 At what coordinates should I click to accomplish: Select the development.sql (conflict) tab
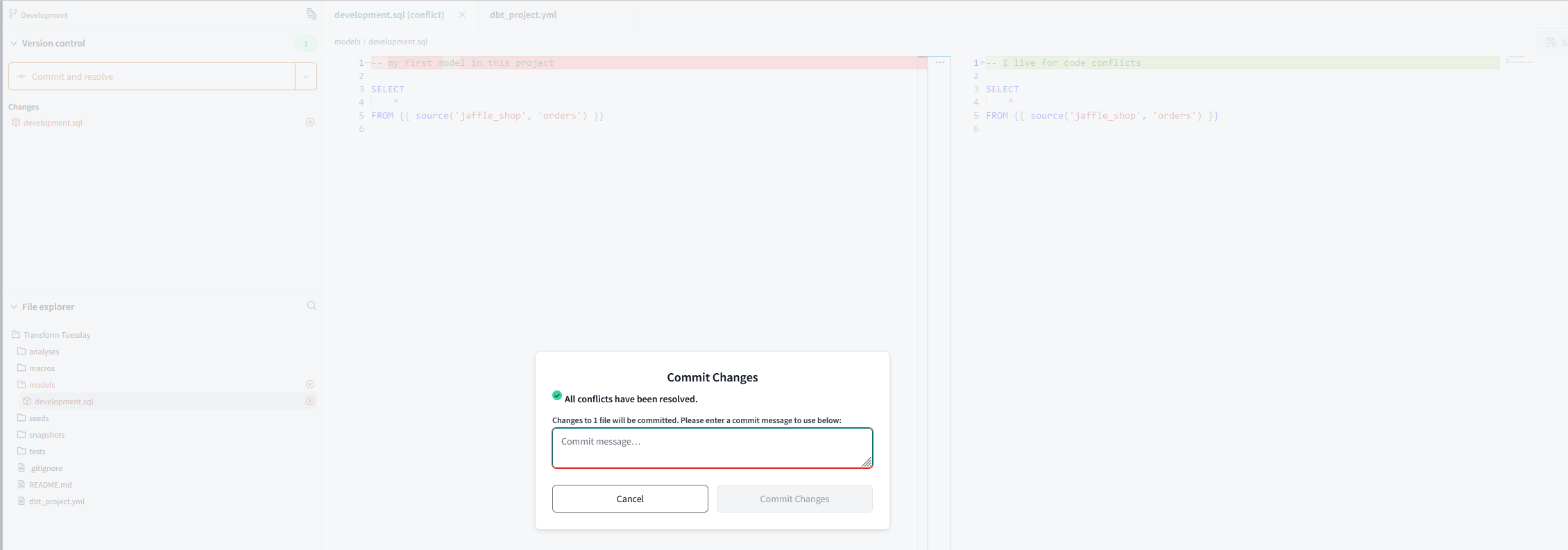389,15
